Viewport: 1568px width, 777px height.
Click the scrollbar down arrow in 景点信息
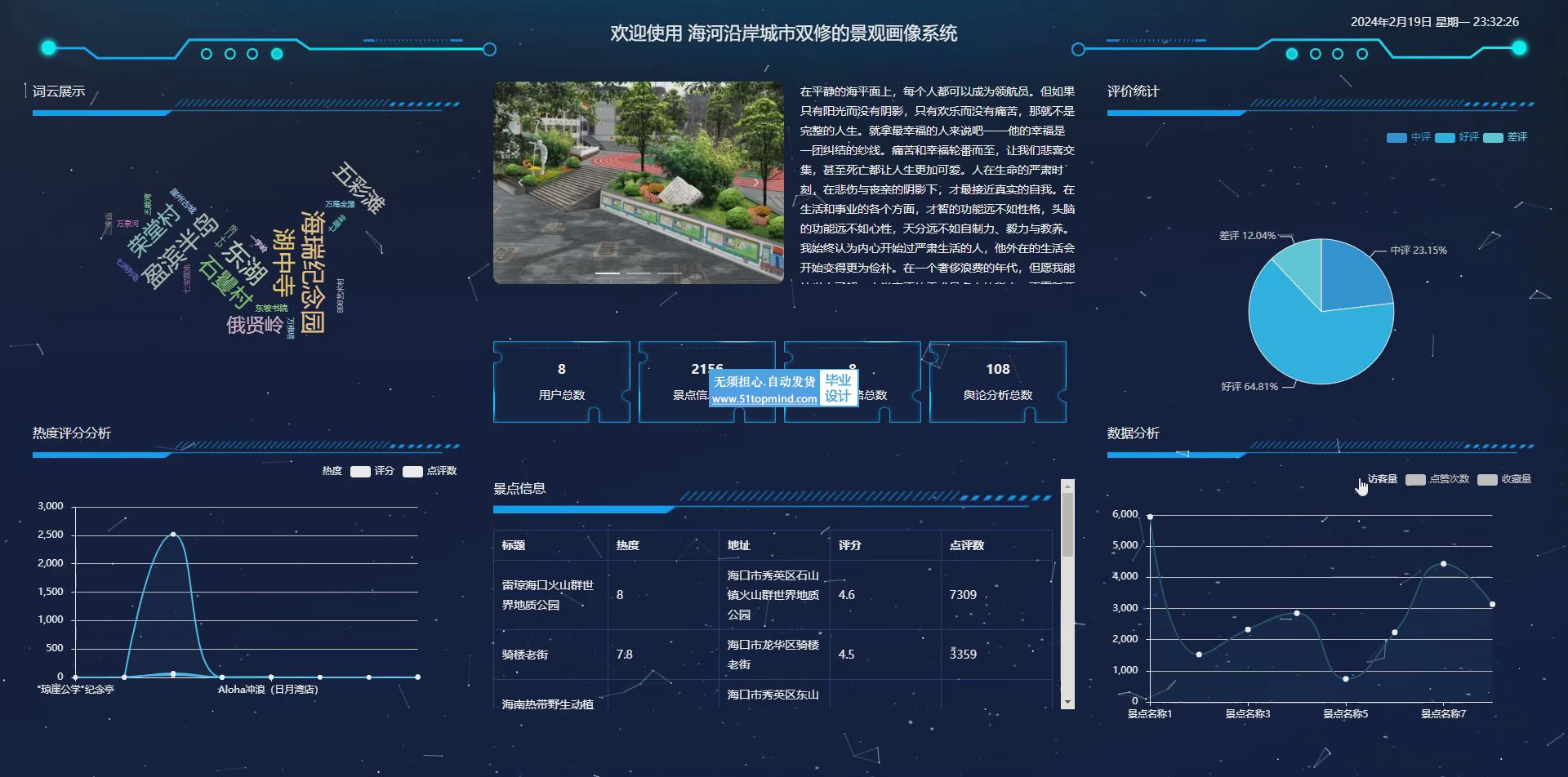(1067, 703)
